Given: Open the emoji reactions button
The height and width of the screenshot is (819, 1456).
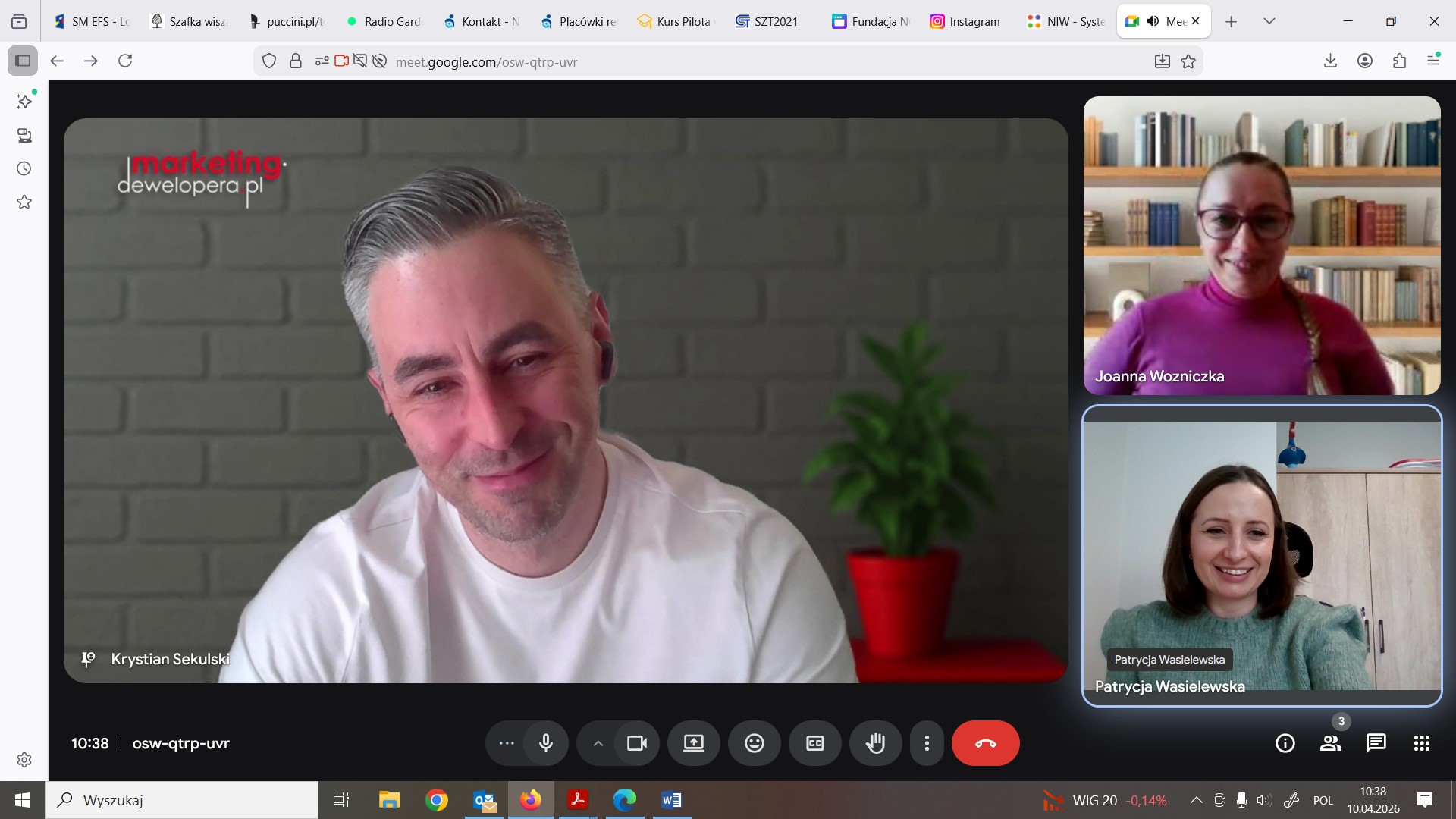Looking at the screenshot, I should click(x=754, y=743).
